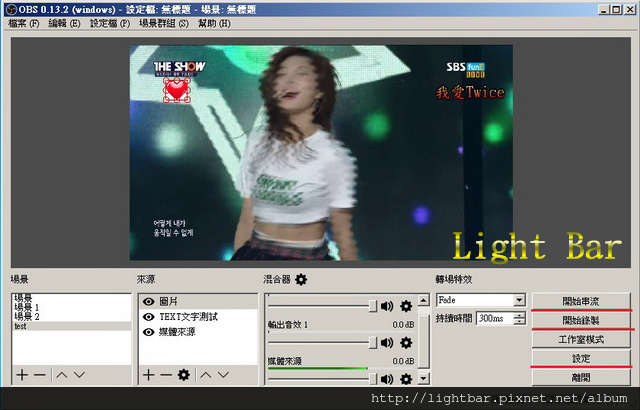Select the 場景 scene
The width and height of the screenshot is (640, 410).
coord(71,299)
